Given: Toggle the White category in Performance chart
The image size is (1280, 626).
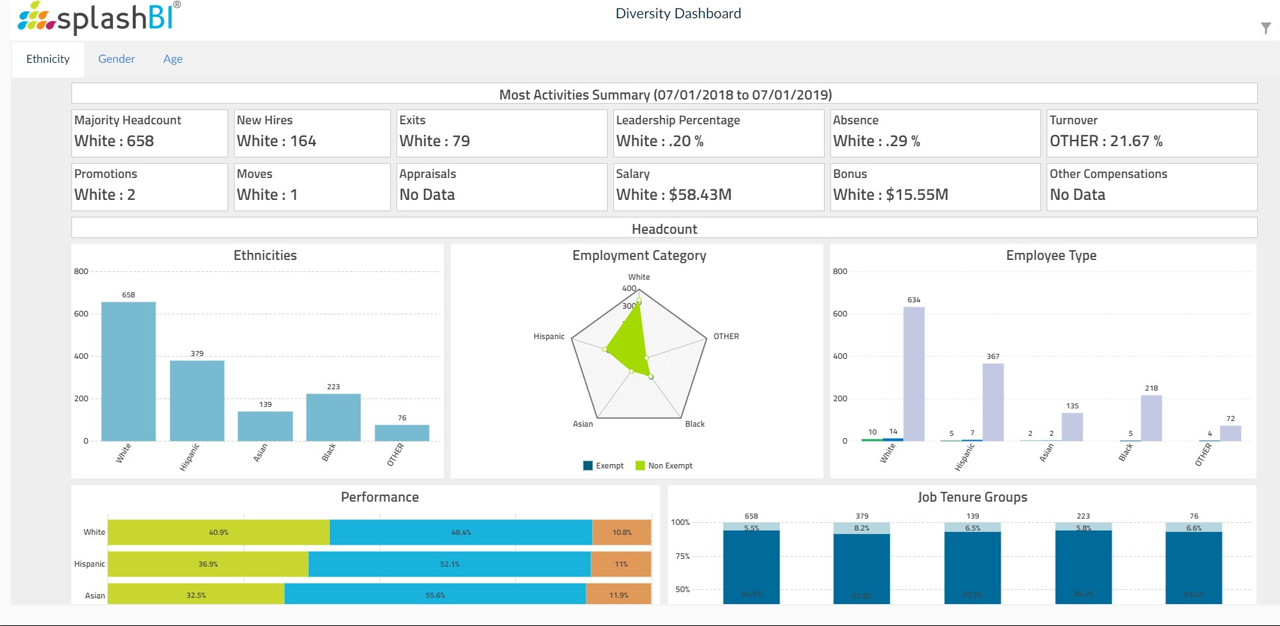Looking at the screenshot, I should pyautogui.click(x=96, y=532).
